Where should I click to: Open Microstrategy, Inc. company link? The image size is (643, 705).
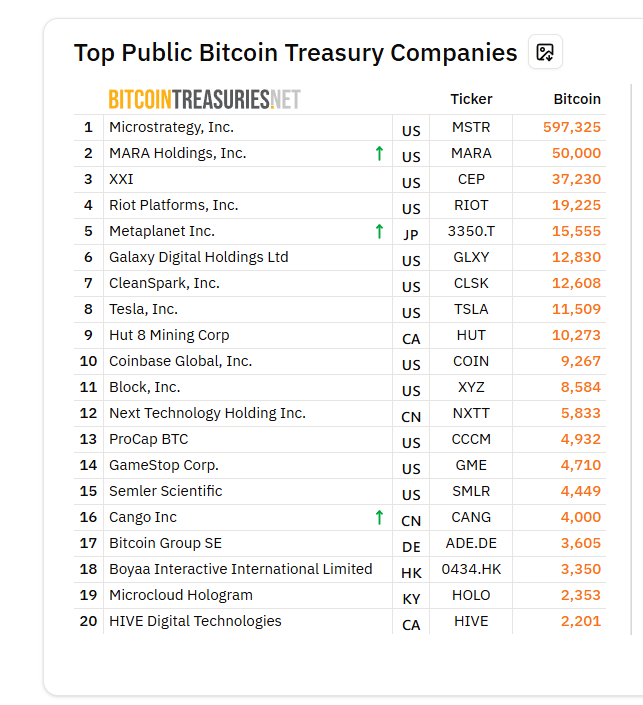click(x=171, y=127)
